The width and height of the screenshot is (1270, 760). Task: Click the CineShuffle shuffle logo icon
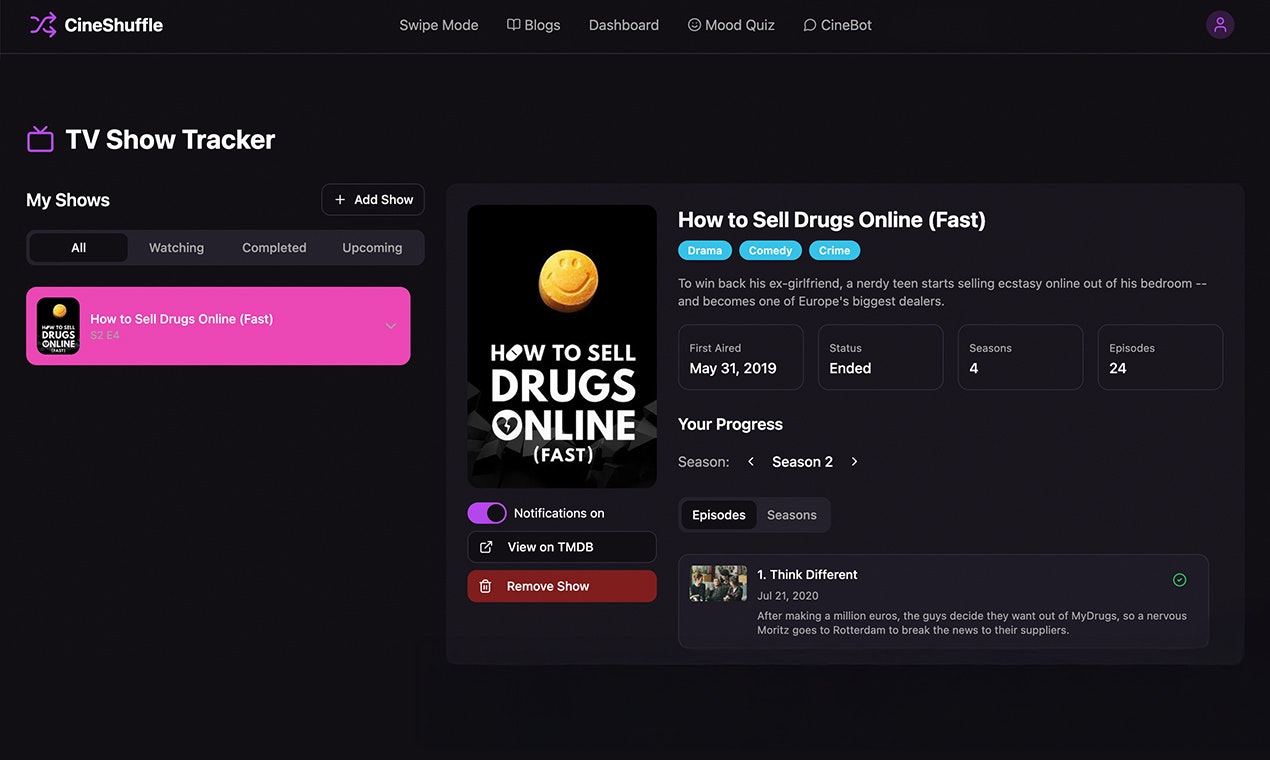43,25
